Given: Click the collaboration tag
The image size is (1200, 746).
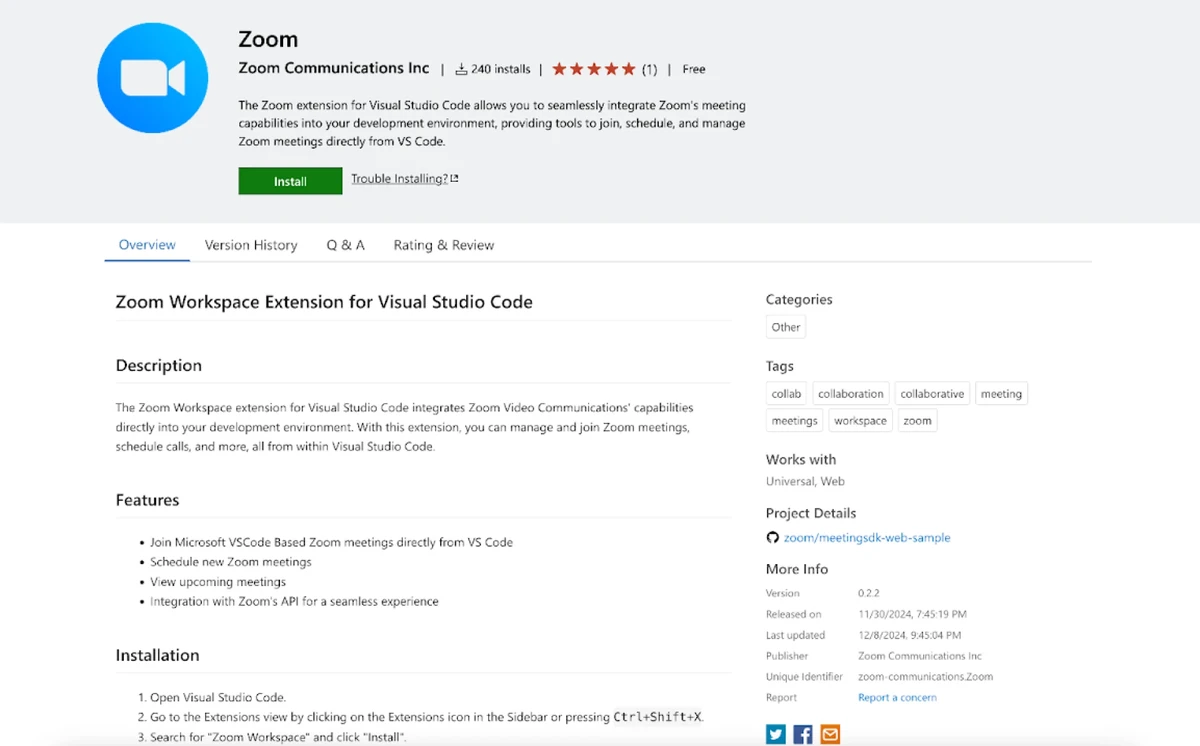Looking at the screenshot, I should pos(851,394).
